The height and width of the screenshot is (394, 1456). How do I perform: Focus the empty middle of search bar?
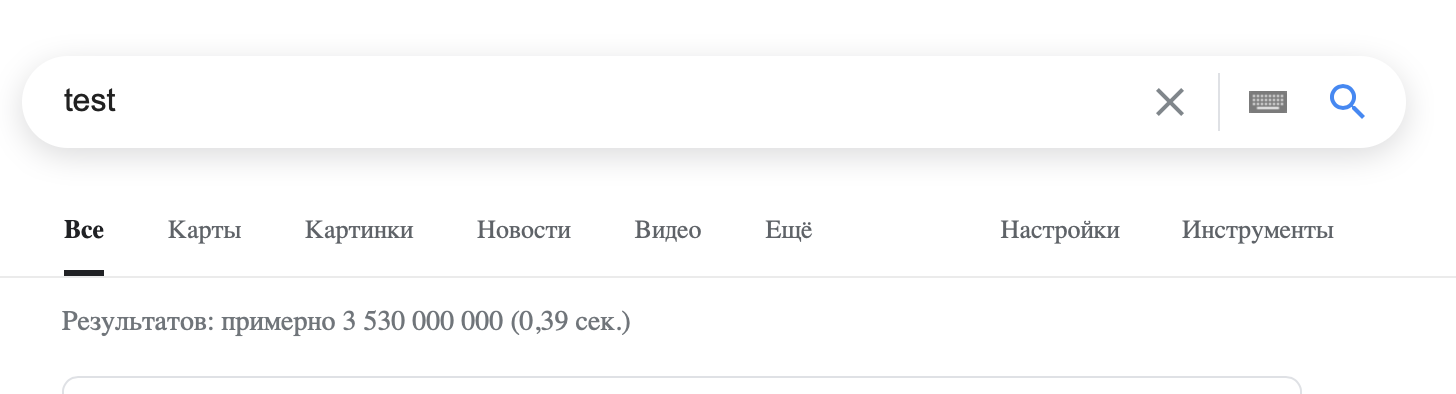click(x=630, y=102)
